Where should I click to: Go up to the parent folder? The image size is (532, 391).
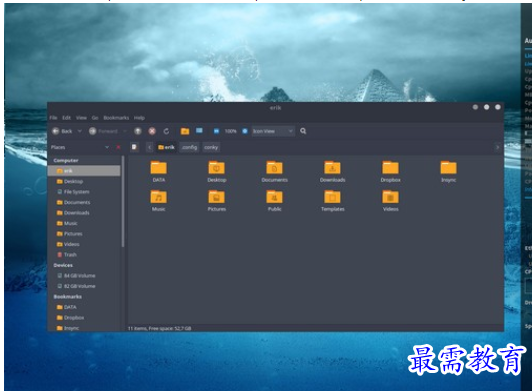[138, 131]
